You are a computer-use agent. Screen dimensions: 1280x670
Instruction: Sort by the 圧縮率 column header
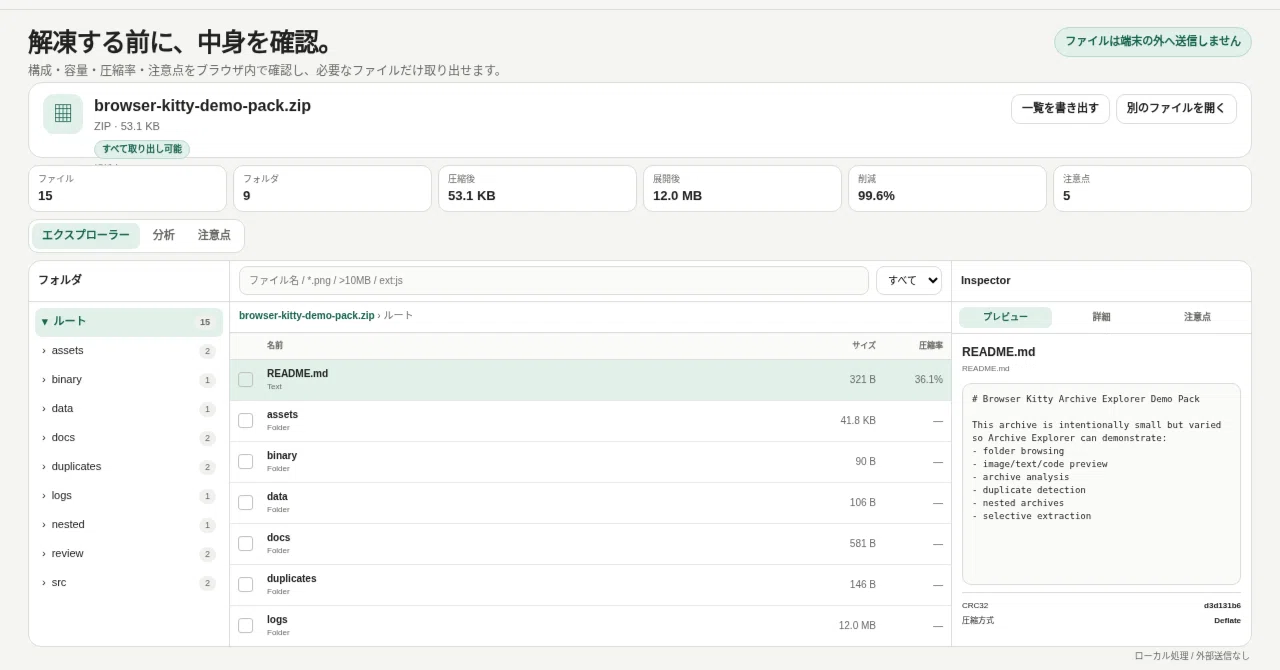(x=931, y=346)
